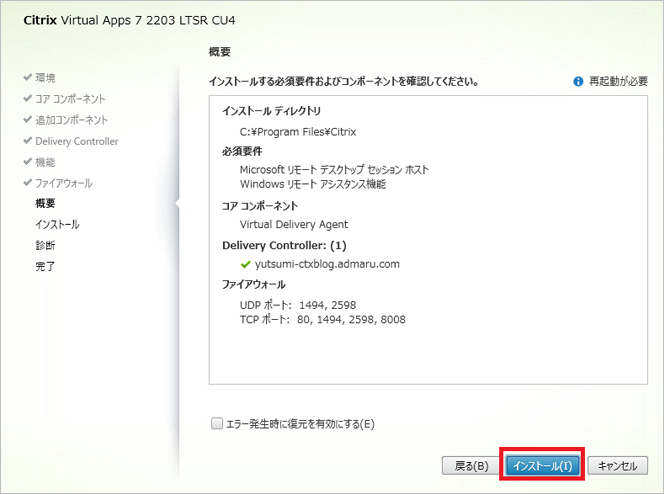Click the Virtual Delivery Agent entry
The width and height of the screenshot is (664, 494).
[294, 224]
